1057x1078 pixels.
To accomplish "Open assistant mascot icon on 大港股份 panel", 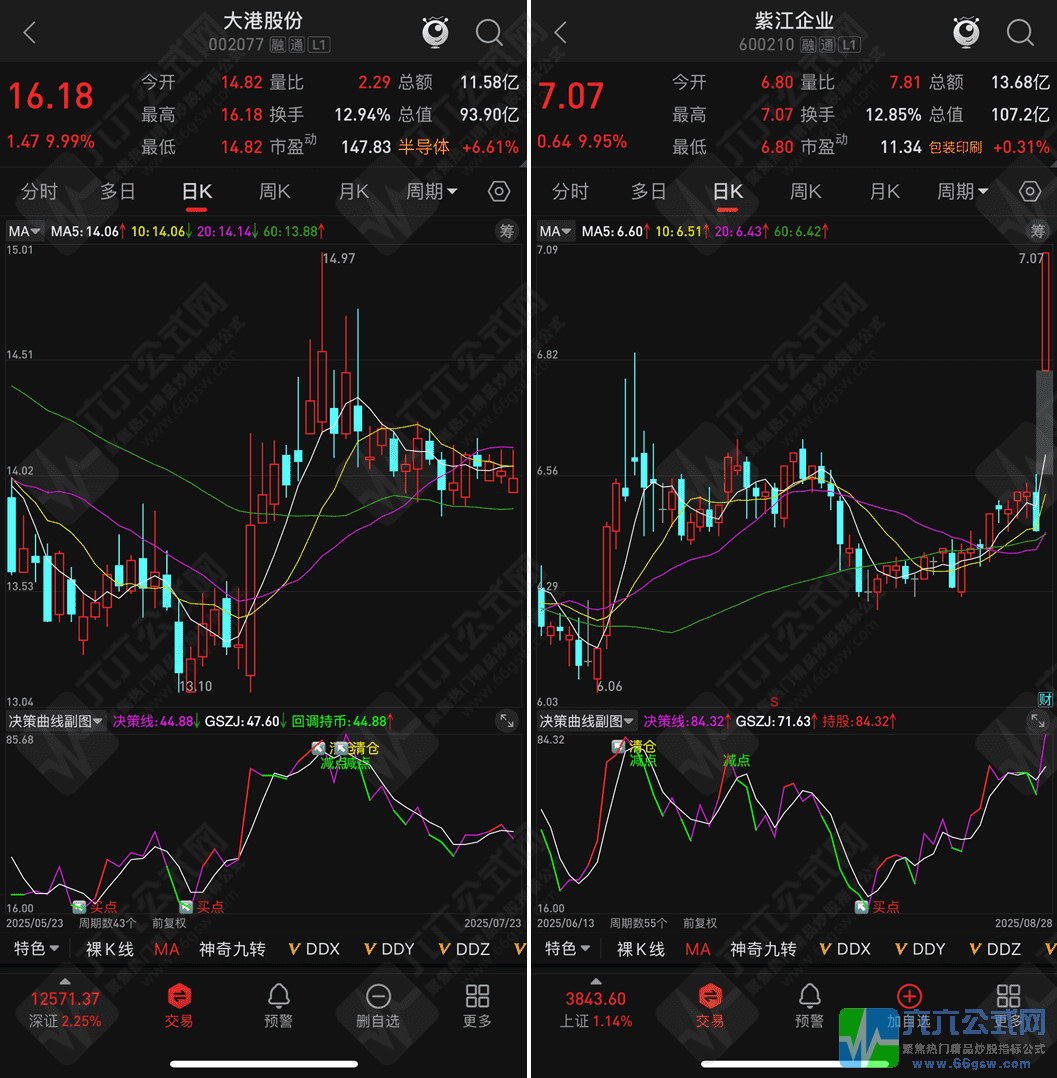I will [435, 32].
